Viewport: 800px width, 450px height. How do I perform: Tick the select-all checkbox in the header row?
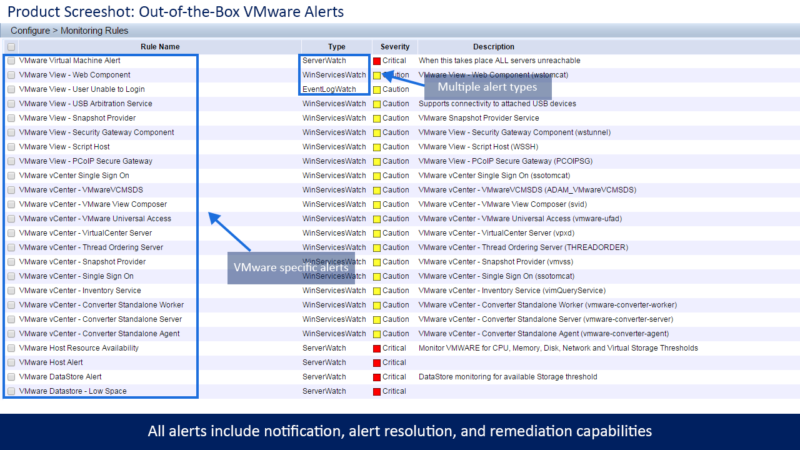(11, 47)
